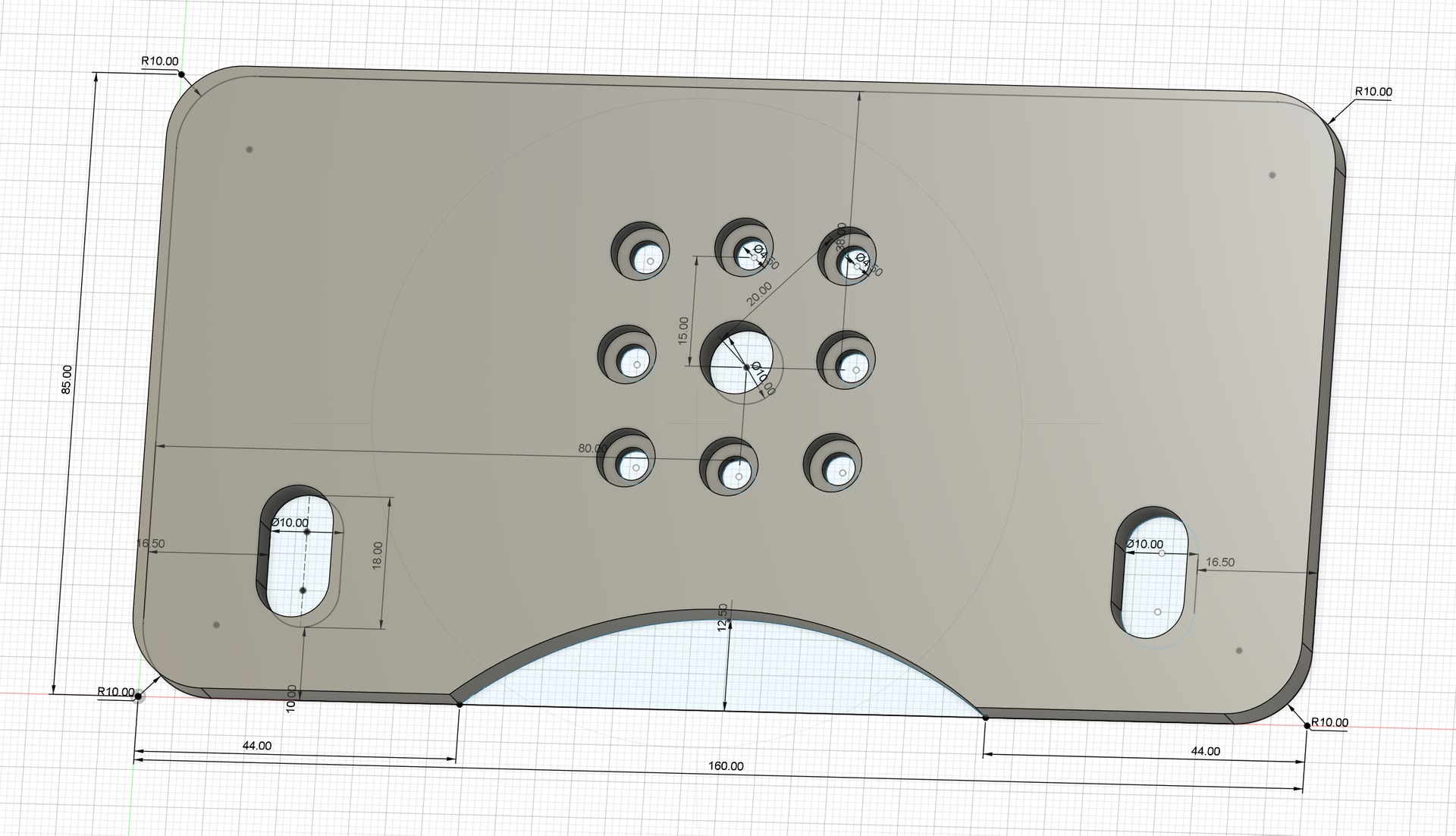Click the 15.00 vertical hole spacing dimension

pyautogui.click(x=683, y=331)
